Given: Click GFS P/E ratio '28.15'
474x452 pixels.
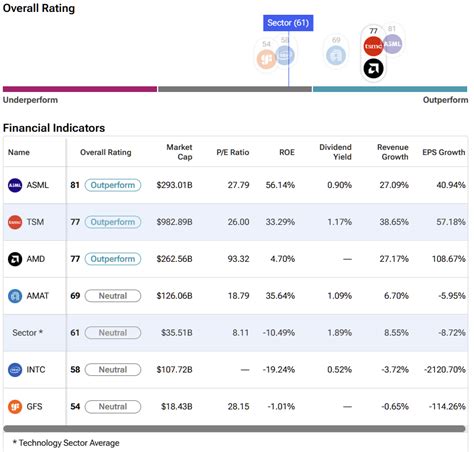Looking at the screenshot, I should pos(238,407).
